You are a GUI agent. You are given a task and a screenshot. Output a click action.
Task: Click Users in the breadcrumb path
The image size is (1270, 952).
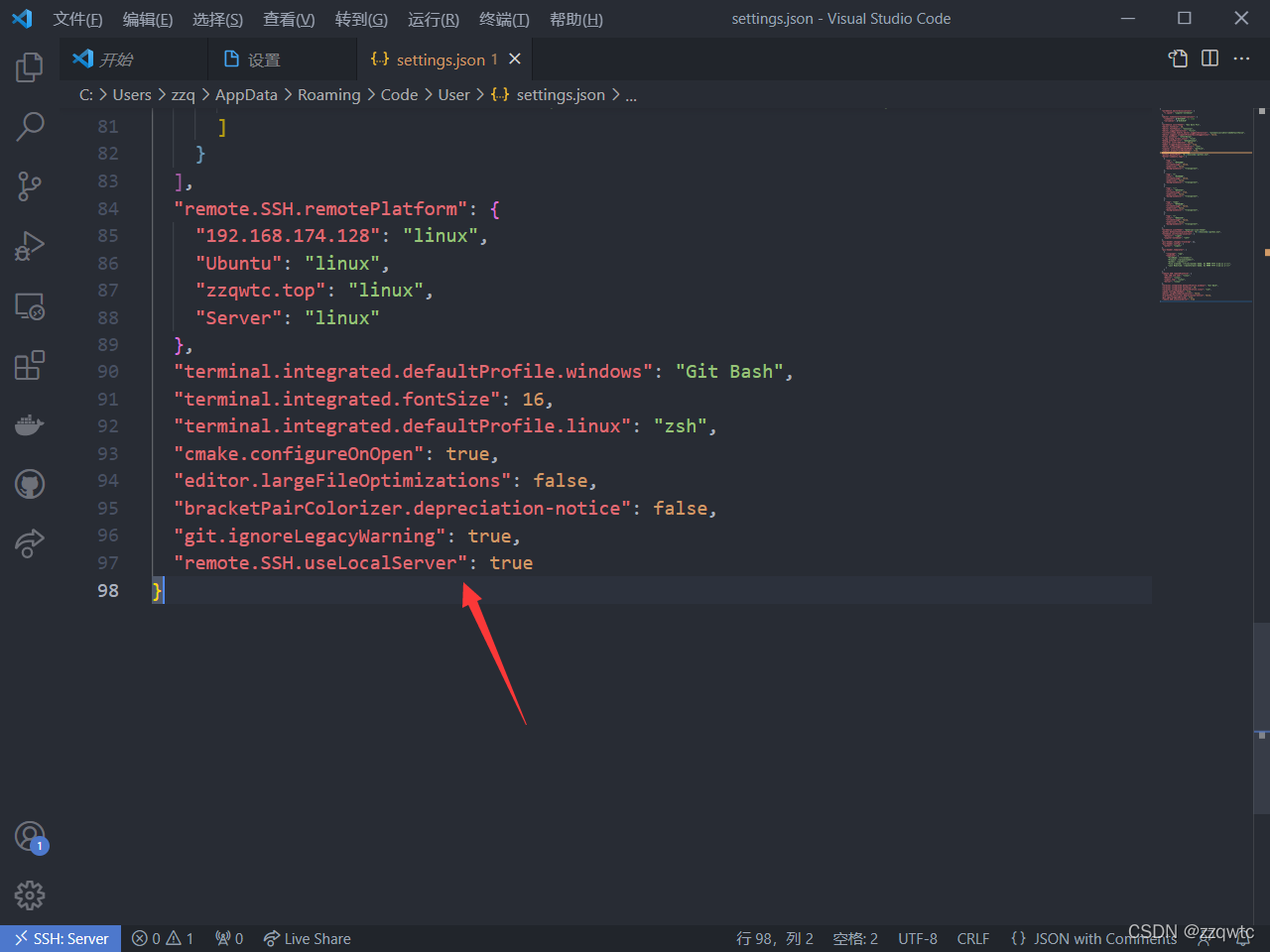pos(132,94)
